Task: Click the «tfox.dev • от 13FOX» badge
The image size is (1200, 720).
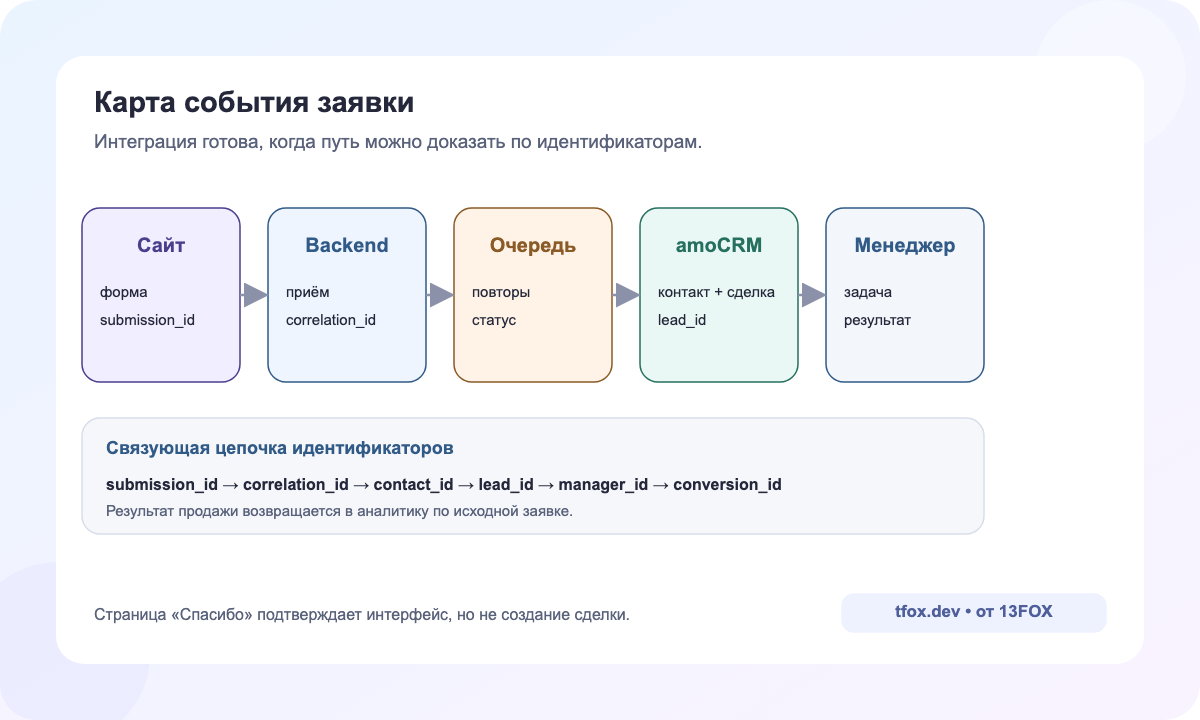Action: (x=974, y=612)
